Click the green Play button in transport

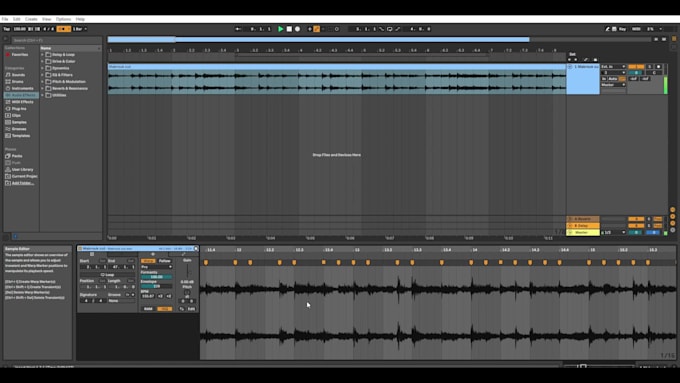pyautogui.click(x=281, y=29)
